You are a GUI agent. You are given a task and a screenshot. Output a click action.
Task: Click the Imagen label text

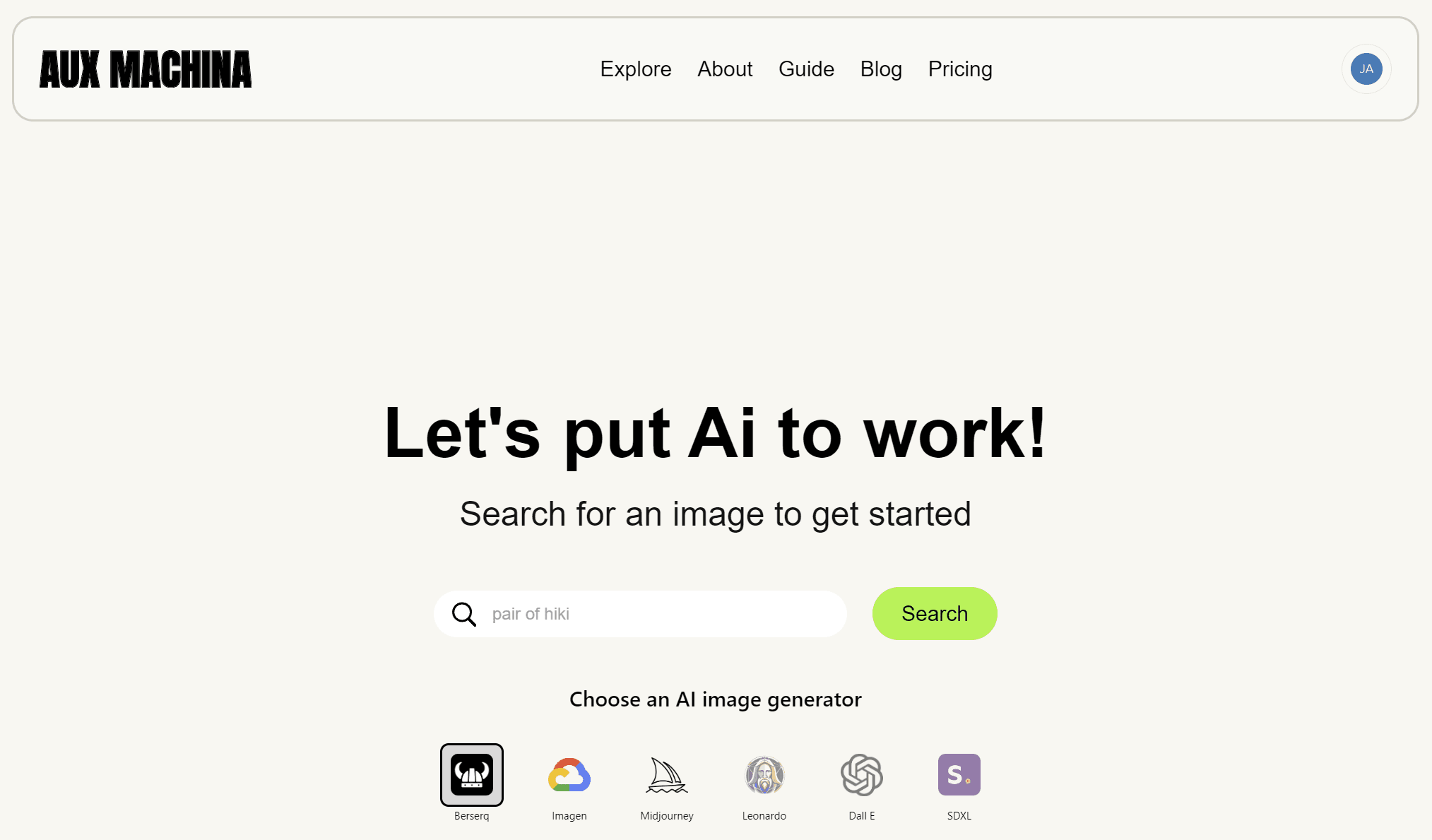pyautogui.click(x=569, y=816)
